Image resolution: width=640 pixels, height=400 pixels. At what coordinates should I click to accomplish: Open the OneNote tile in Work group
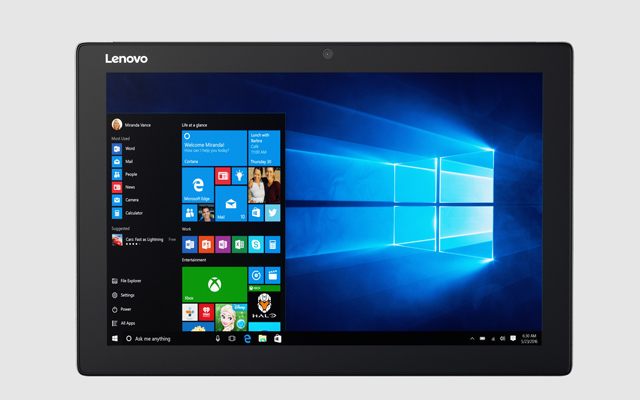click(223, 244)
